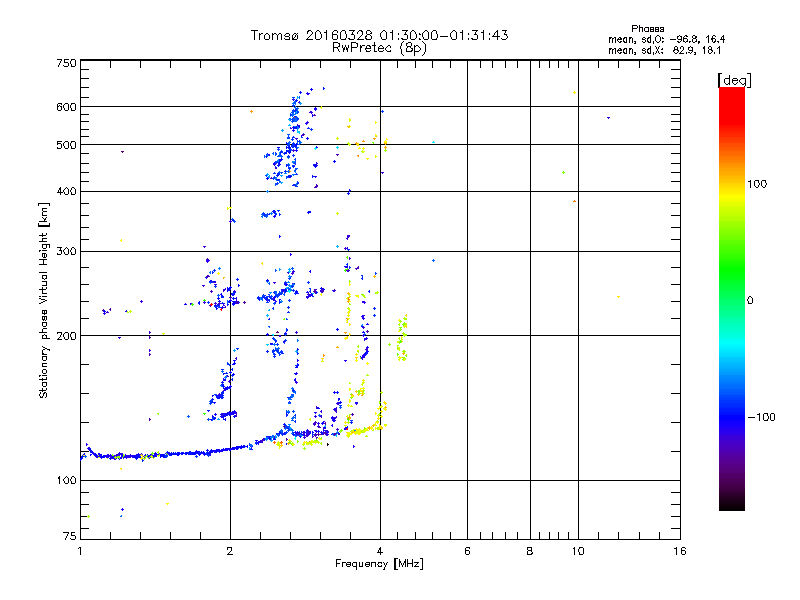Image resolution: width=800 pixels, height=600 pixels.
Task: Click the y-axis tick label "200"
Action: click(x=66, y=336)
